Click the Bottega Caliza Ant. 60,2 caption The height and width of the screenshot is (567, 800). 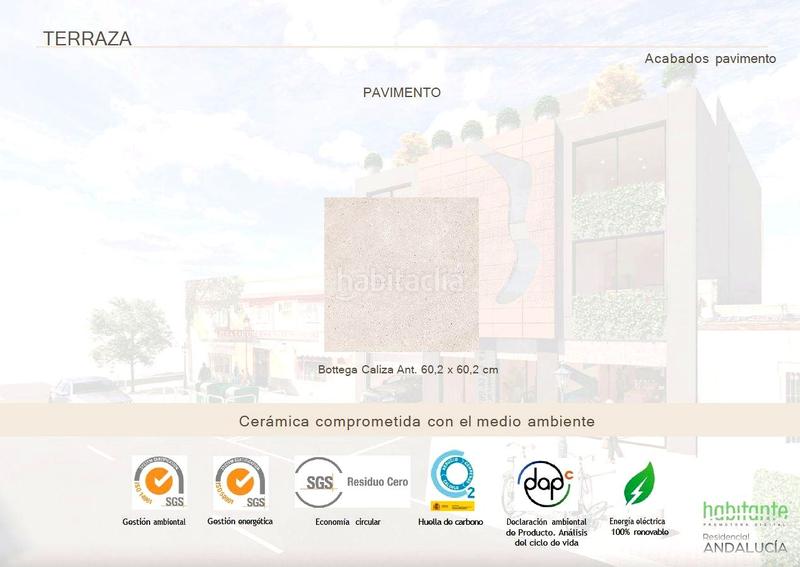(407, 370)
